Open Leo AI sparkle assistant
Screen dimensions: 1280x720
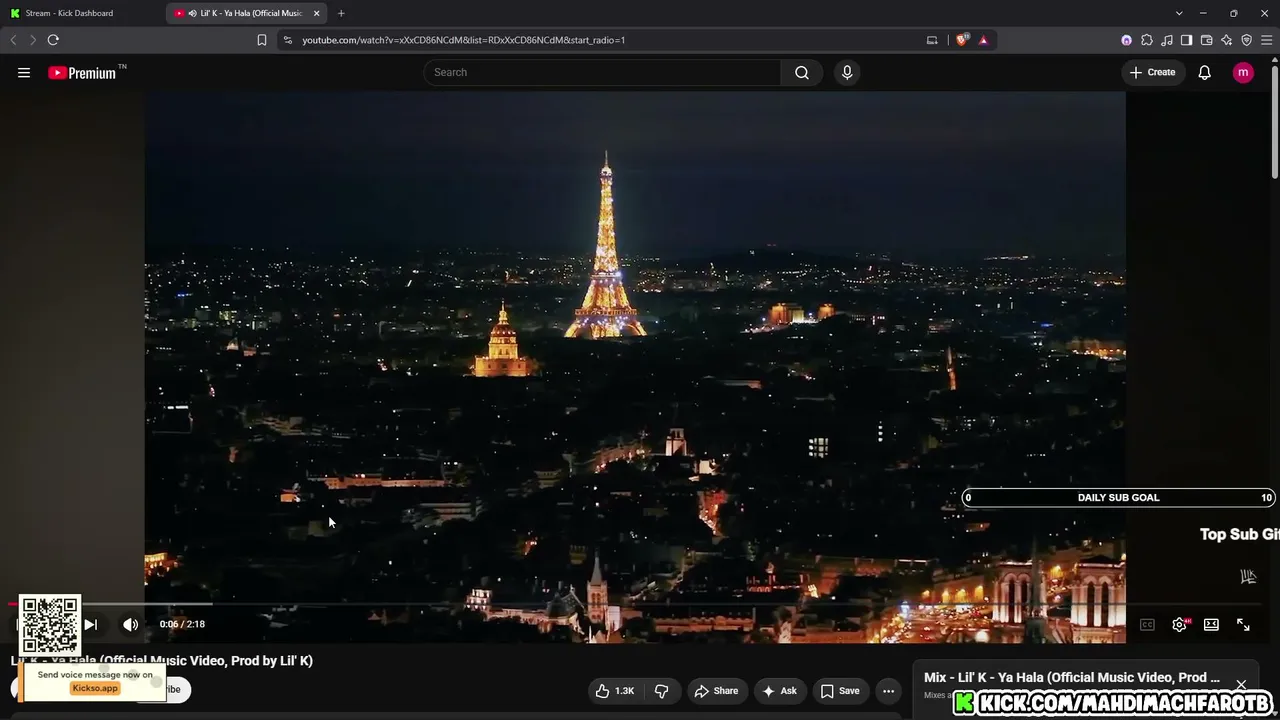pos(1226,40)
